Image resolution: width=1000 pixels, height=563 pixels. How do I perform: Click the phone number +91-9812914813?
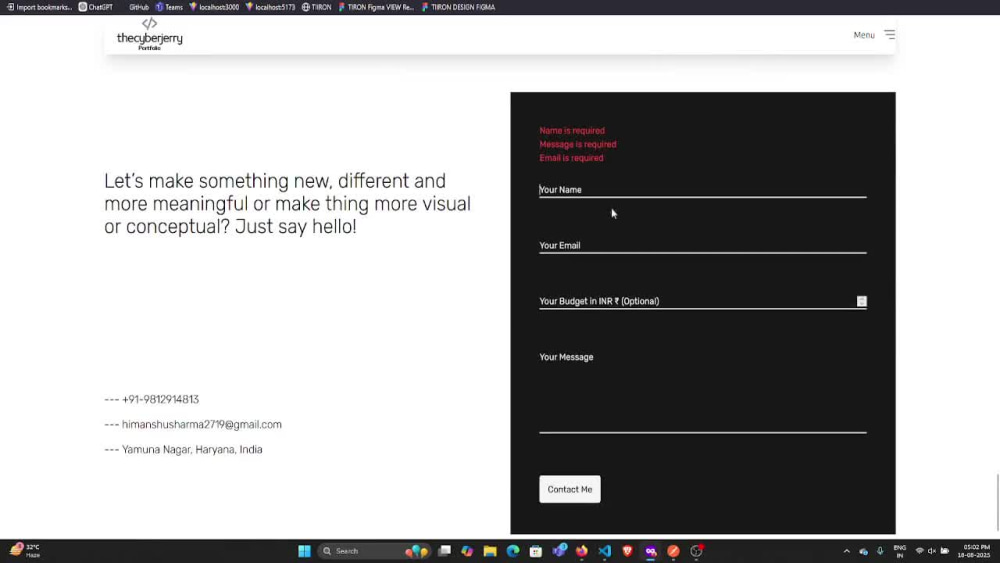tap(160, 399)
